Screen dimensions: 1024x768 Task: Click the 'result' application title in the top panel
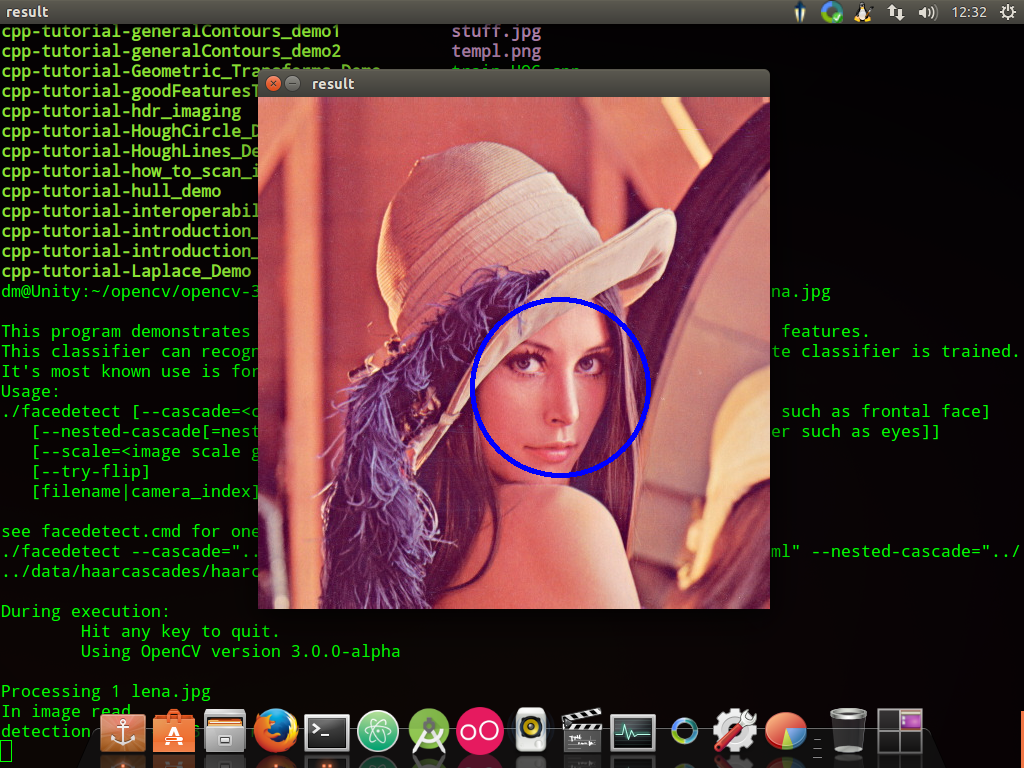coord(27,12)
